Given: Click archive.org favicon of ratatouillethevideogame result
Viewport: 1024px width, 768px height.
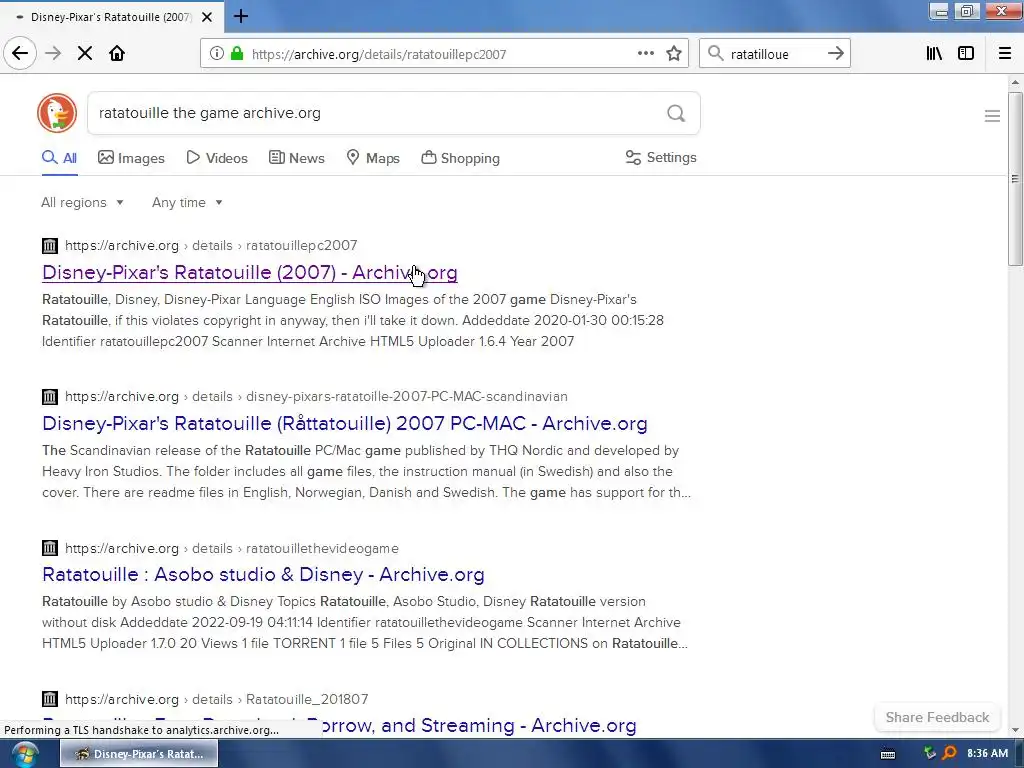Looking at the screenshot, I should 50,548.
